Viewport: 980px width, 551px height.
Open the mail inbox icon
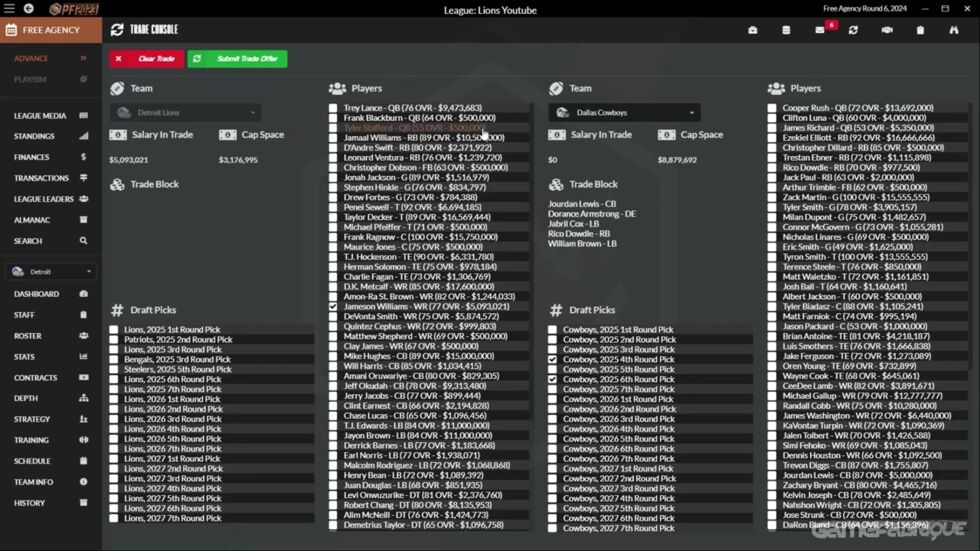[x=820, y=30]
